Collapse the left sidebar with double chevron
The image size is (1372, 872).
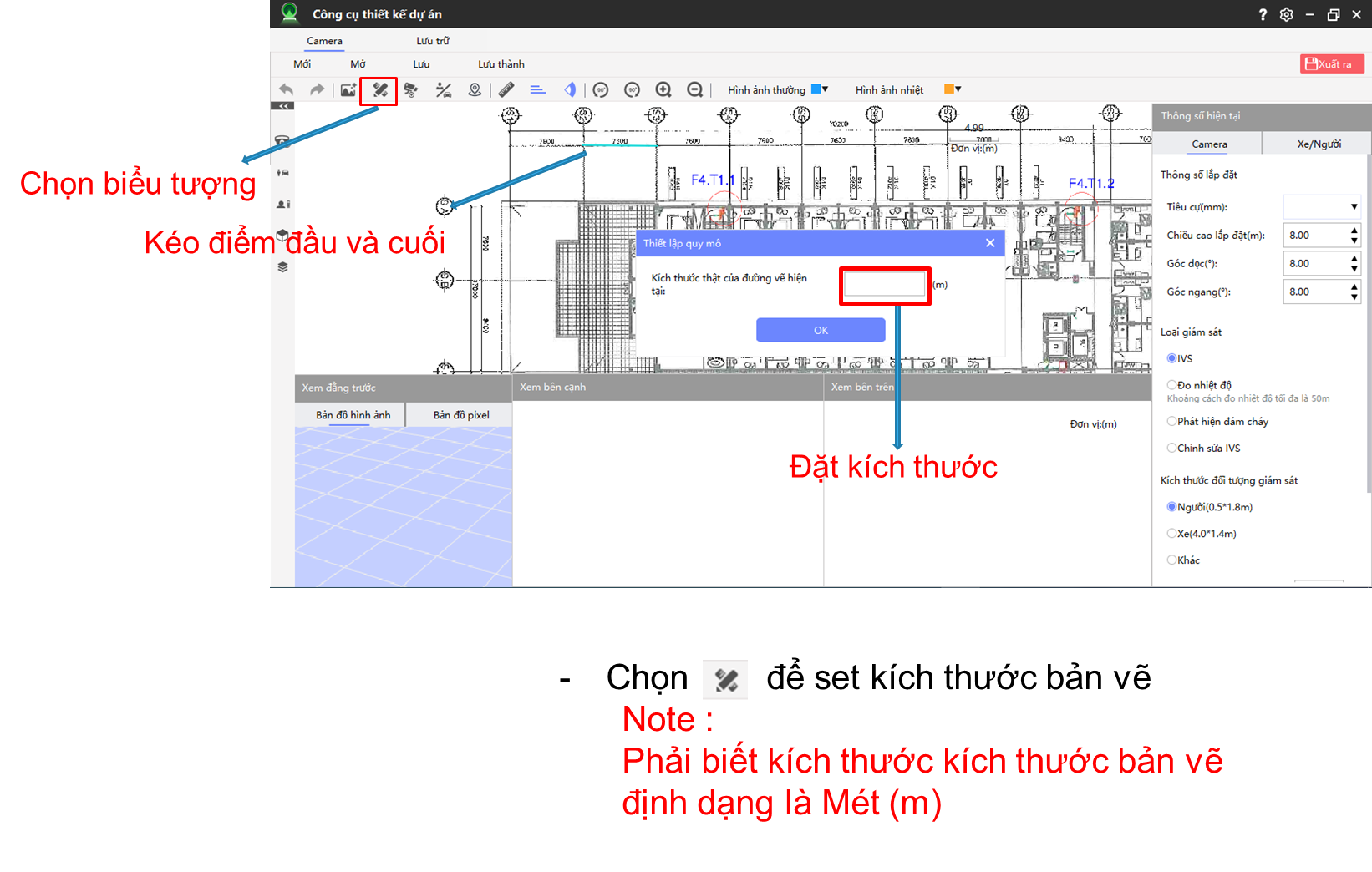(282, 106)
